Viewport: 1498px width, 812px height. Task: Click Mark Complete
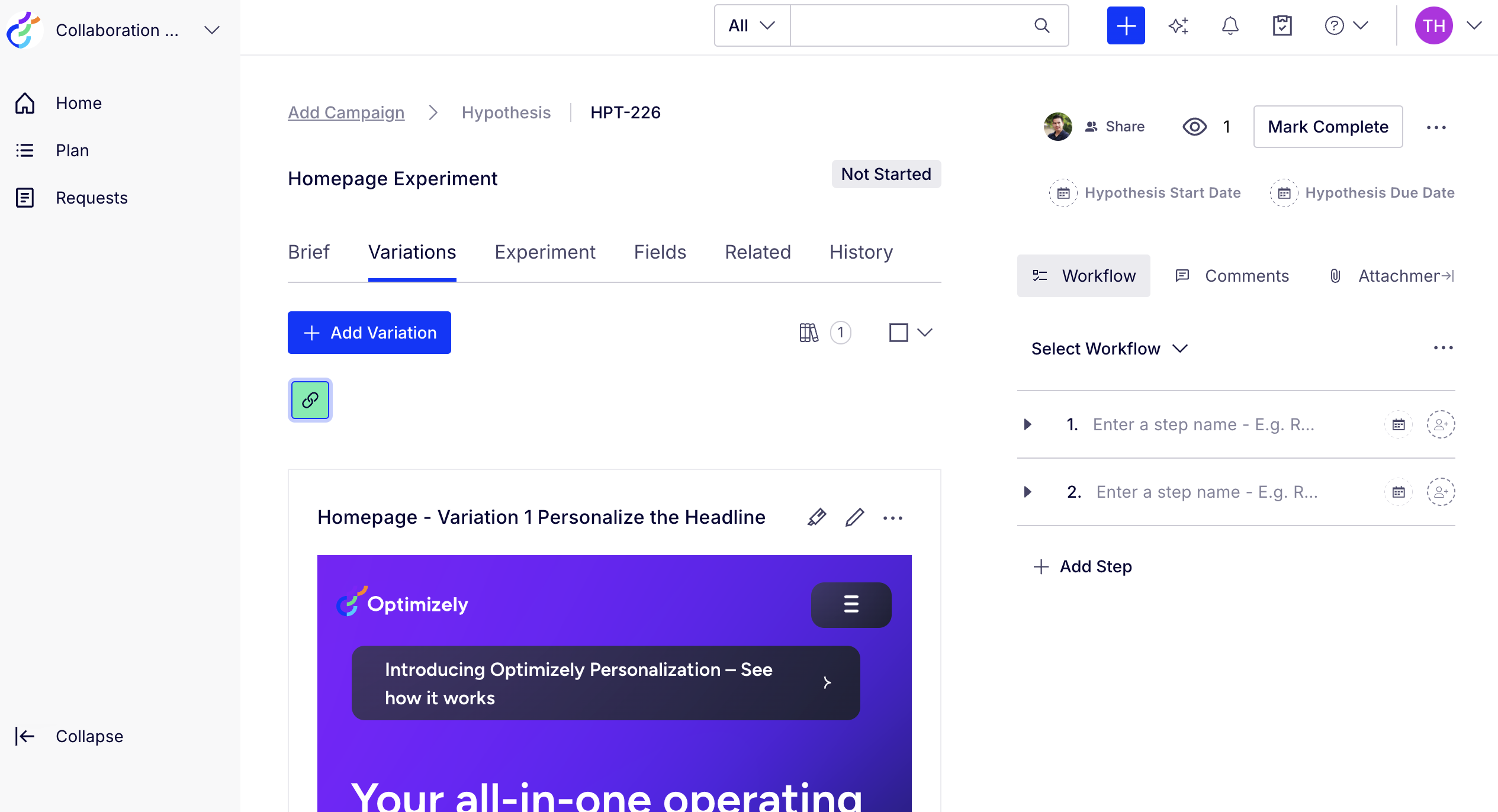[1328, 127]
